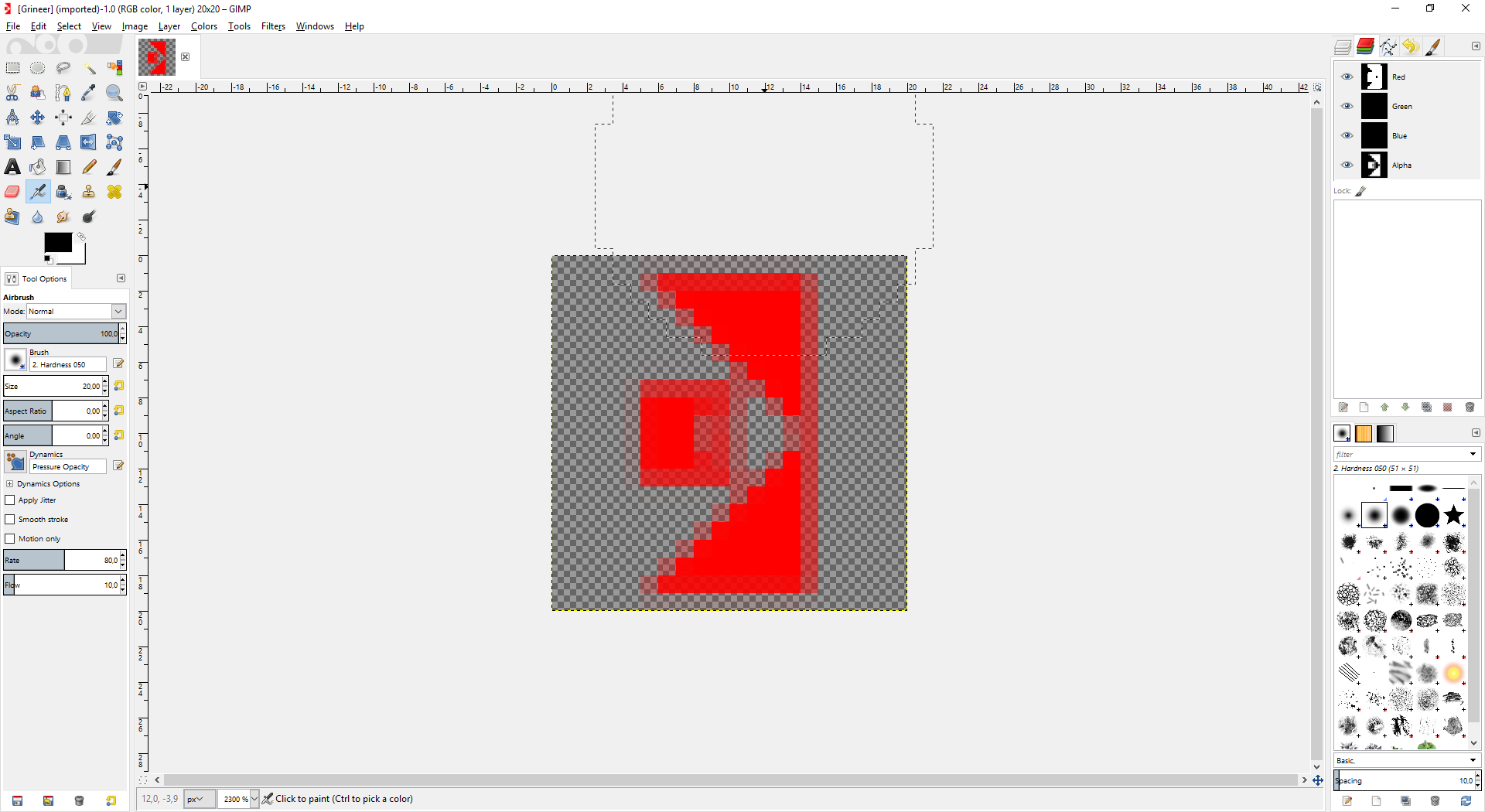The width and height of the screenshot is (1485, 812).
Task: Activate the Zoom magnifier tool
Action: click(114, 93)
